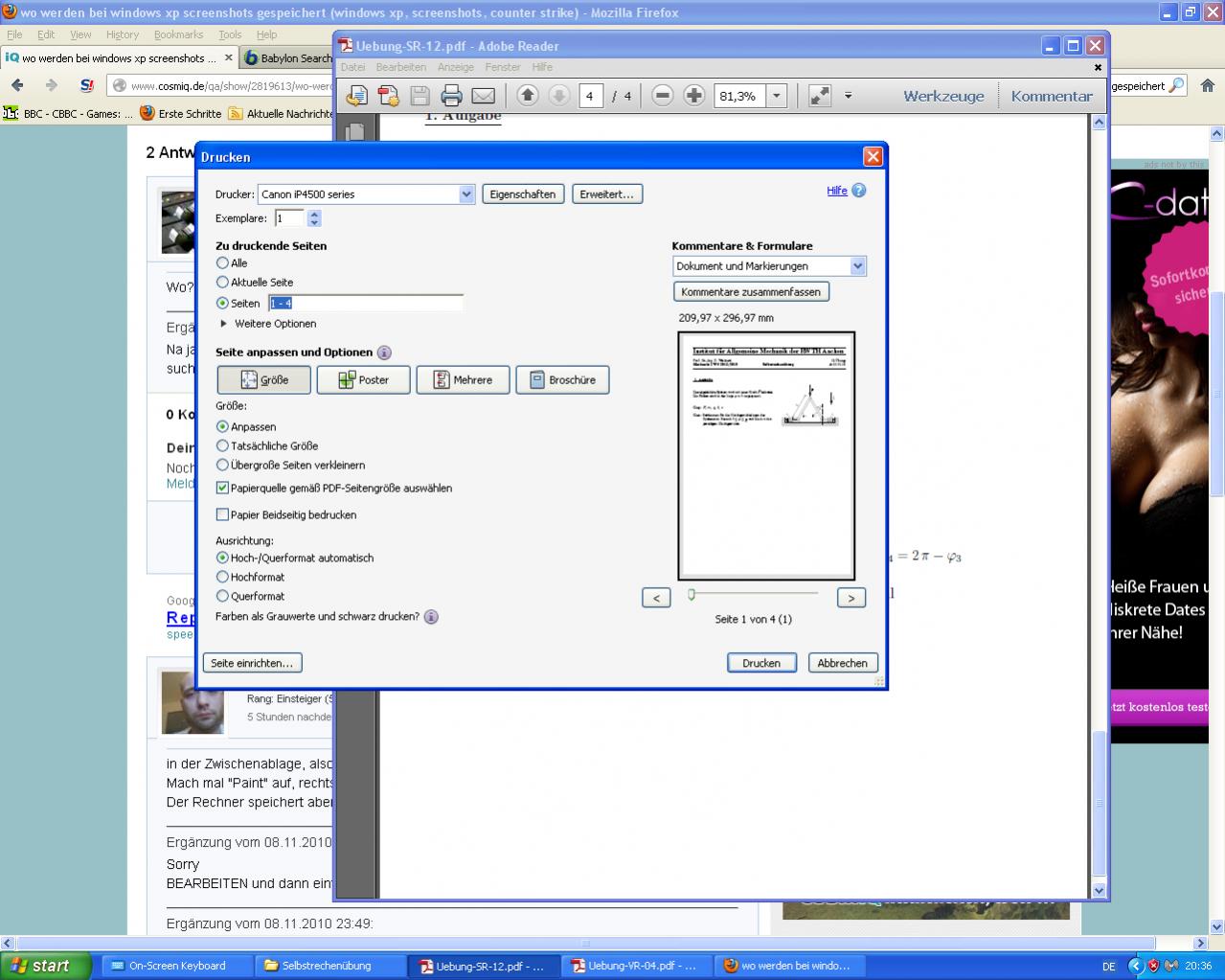Viewport: 1225px width, 980px height.
Task: Increase Exemplare count with the up spinner arrow
Action: pyautogui.click(x=314, y=215)
